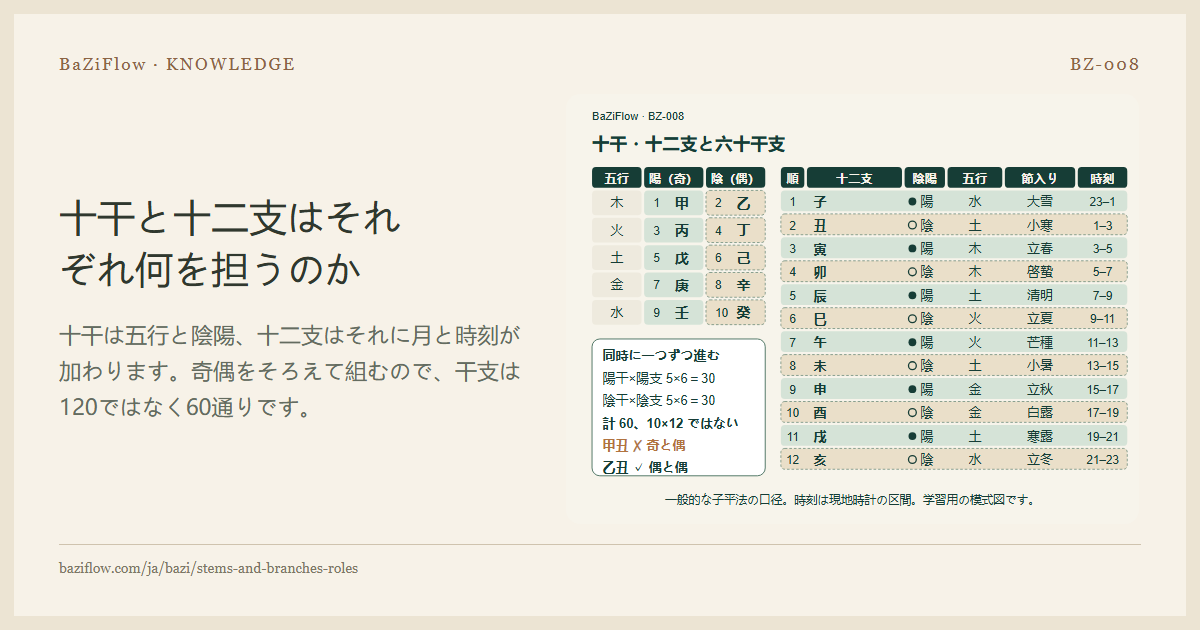1200x630 pixels.
Task: Click the solar term 大雪
Action: pos(1040,201)
